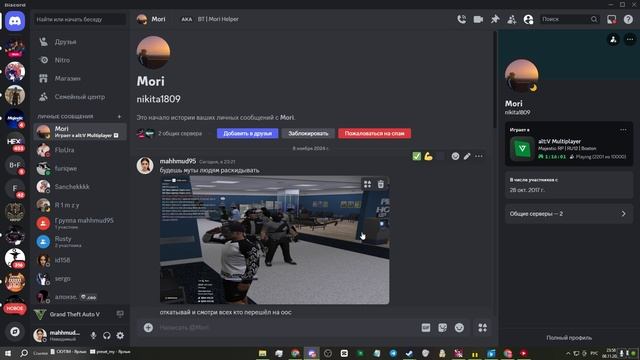The width and height of the screenshot is (640, 360).
Task: Select the Mori conversation
Action: pyautogui.click(x=80, y=131)
